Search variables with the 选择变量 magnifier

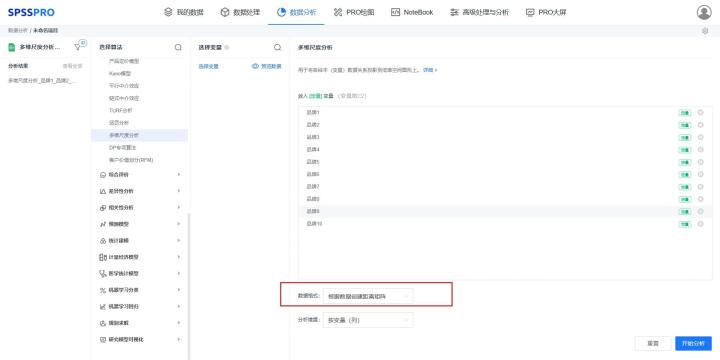pyautogui.click(x=277, y=47)
